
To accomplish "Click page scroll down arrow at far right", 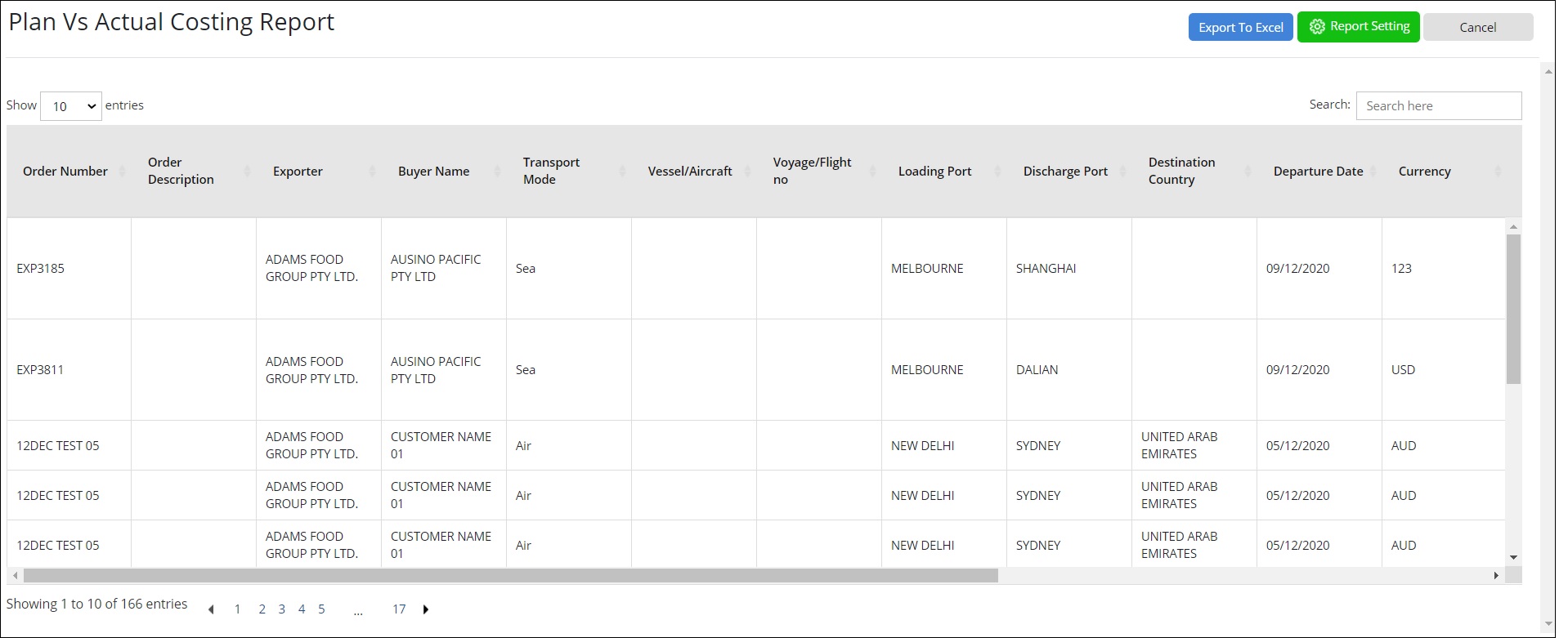I will 1548,626.
